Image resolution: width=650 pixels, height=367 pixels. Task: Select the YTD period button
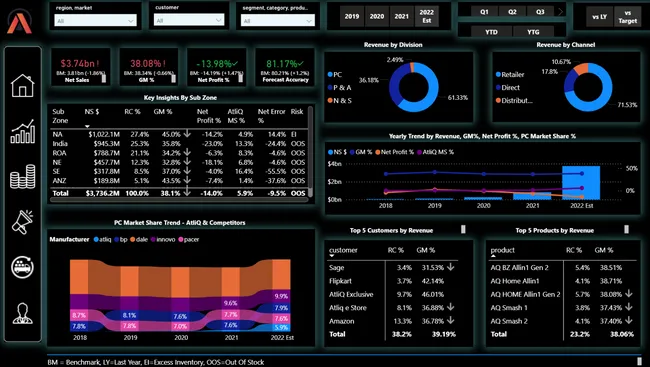click(491, 32)
